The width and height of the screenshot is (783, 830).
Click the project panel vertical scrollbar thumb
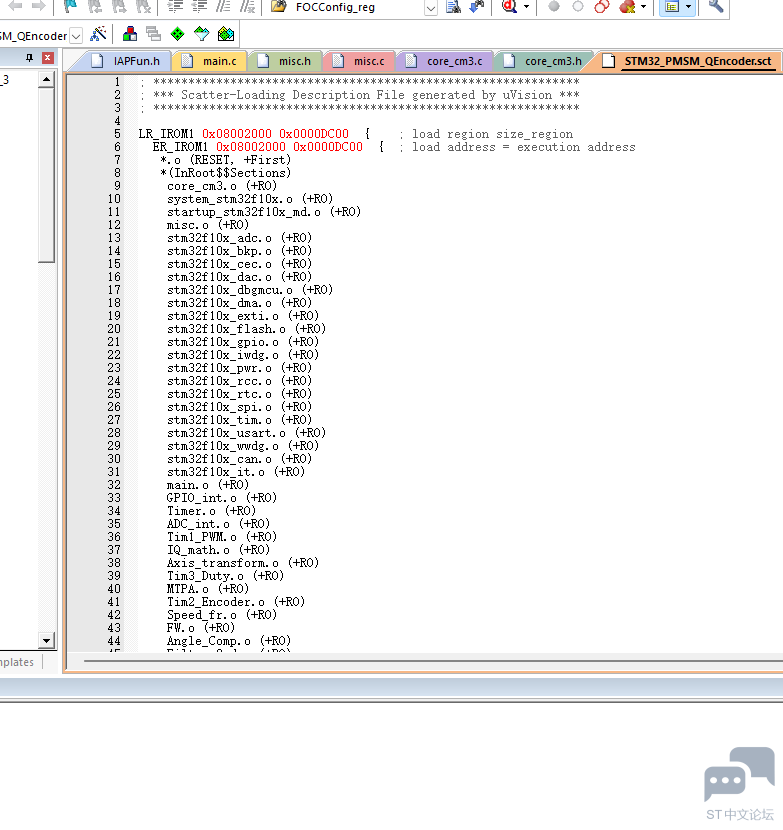pyautogui.click(x=47, y=175)
